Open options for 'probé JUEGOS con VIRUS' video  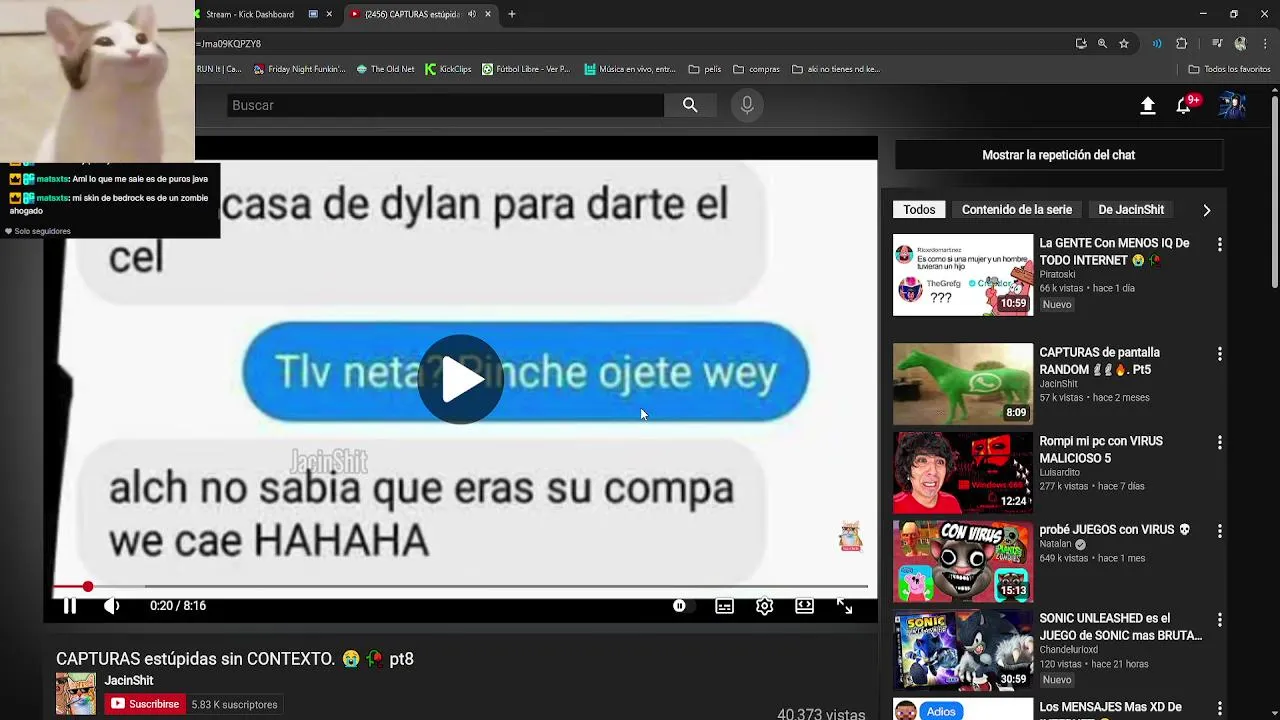pos(1219,531)
